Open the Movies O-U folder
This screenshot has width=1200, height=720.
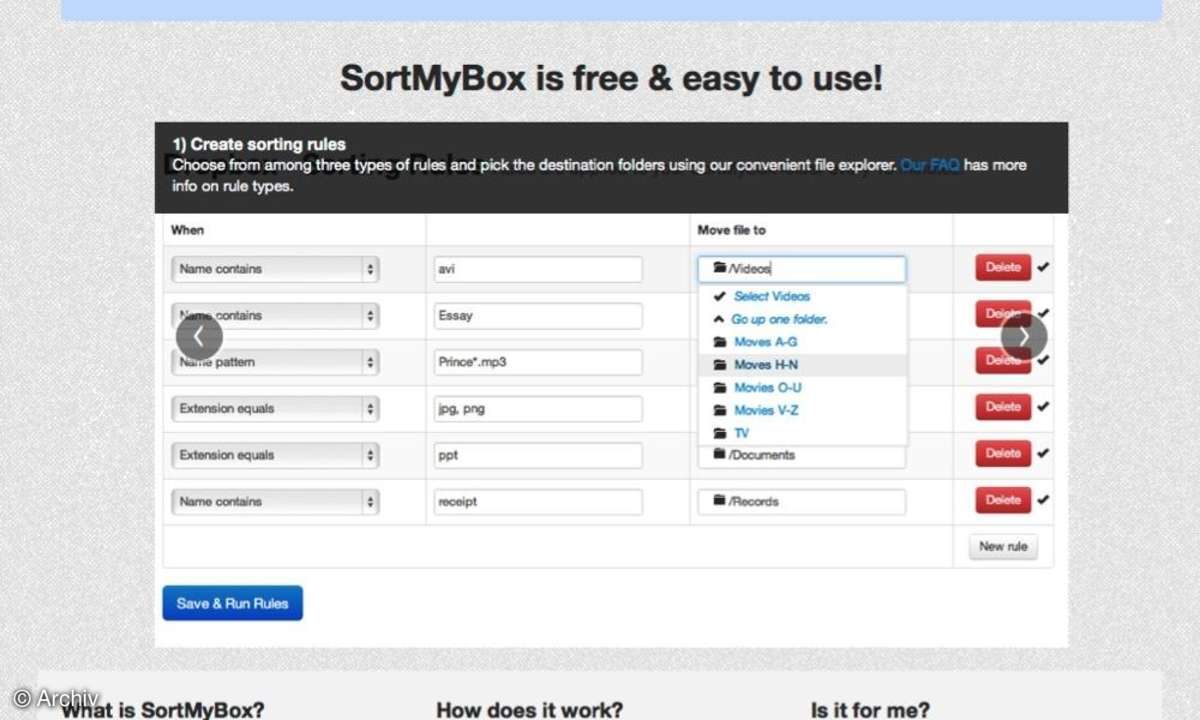click(x=768, y=388)
